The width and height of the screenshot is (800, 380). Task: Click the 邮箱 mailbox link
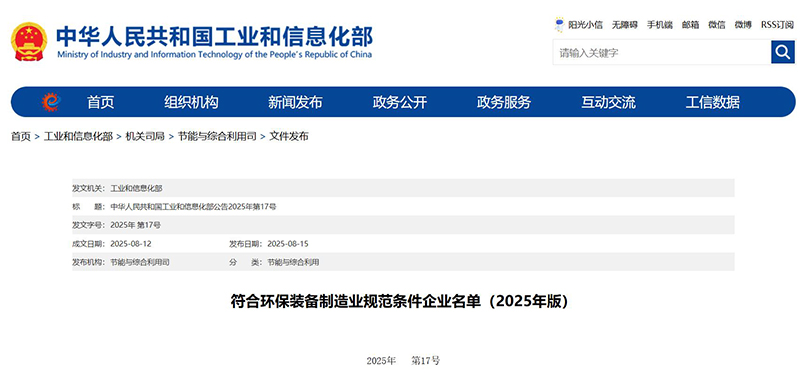tap(690, 24)
